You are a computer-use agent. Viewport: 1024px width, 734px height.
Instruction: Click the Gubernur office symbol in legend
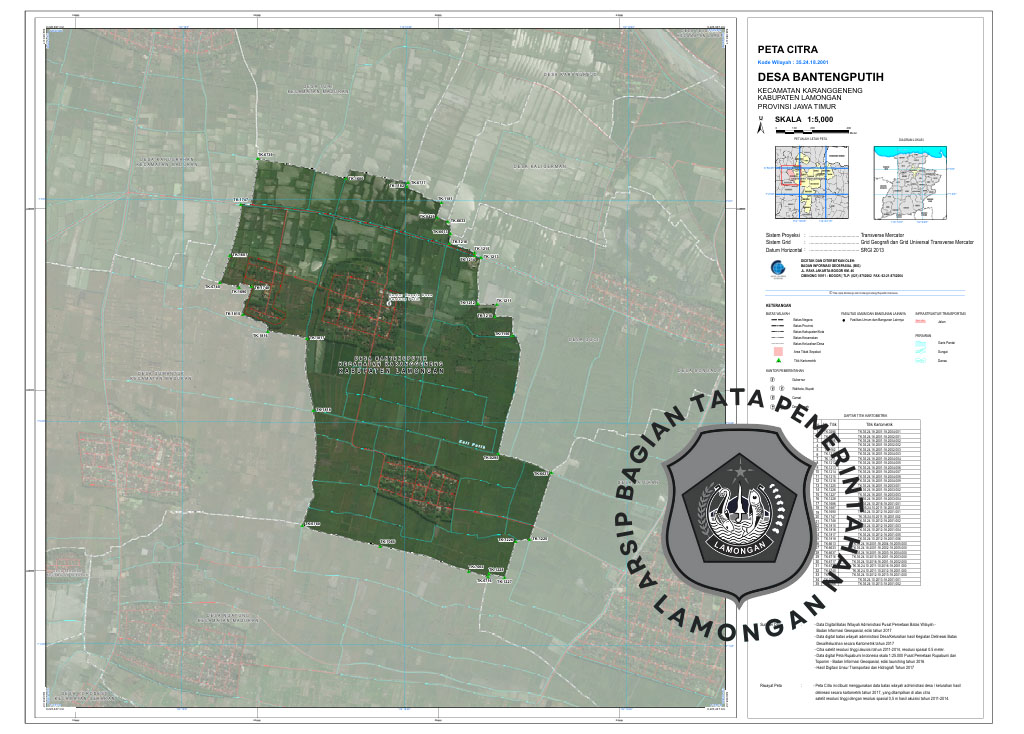coord(771,380)
